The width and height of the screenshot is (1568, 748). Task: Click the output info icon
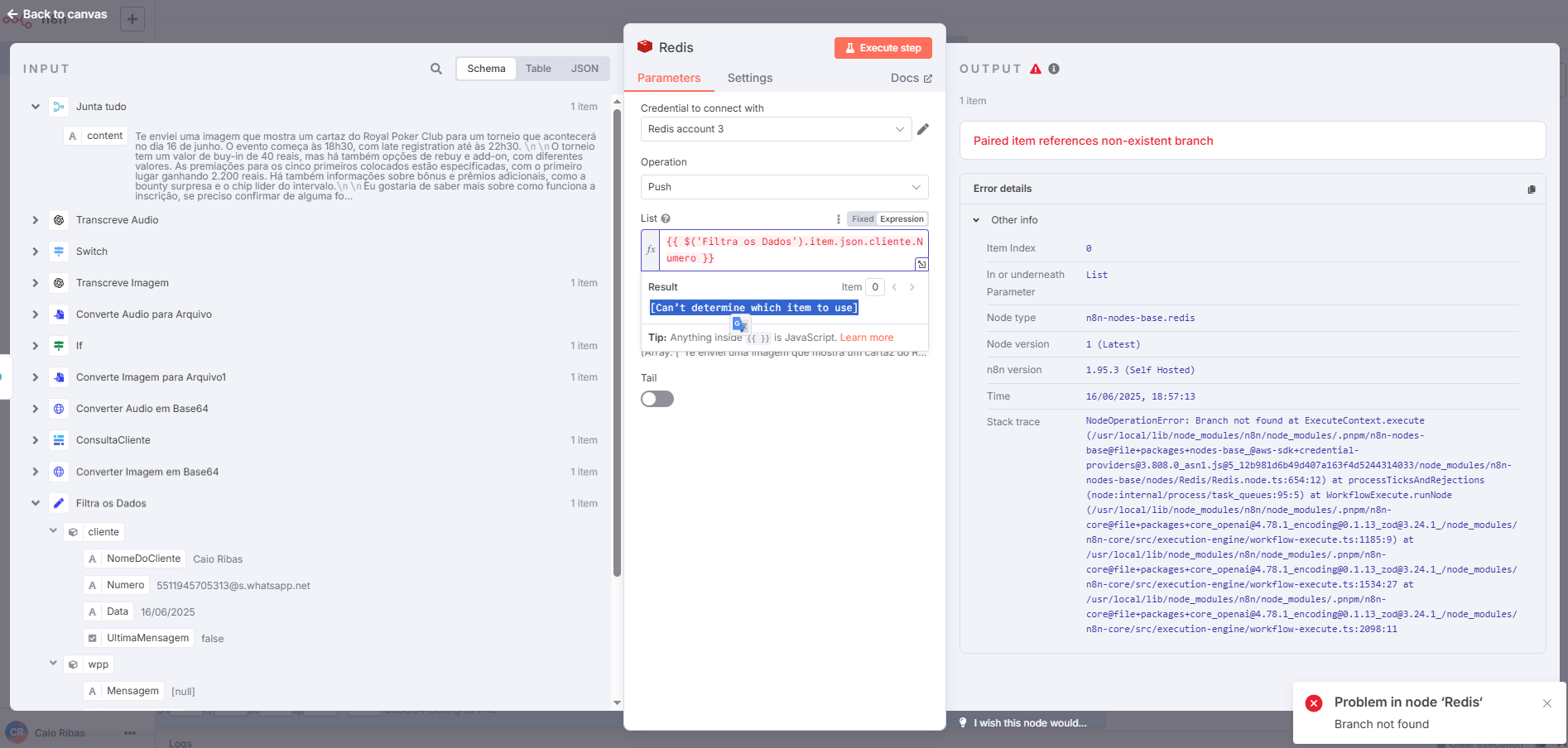click(x=1054, y=69)
